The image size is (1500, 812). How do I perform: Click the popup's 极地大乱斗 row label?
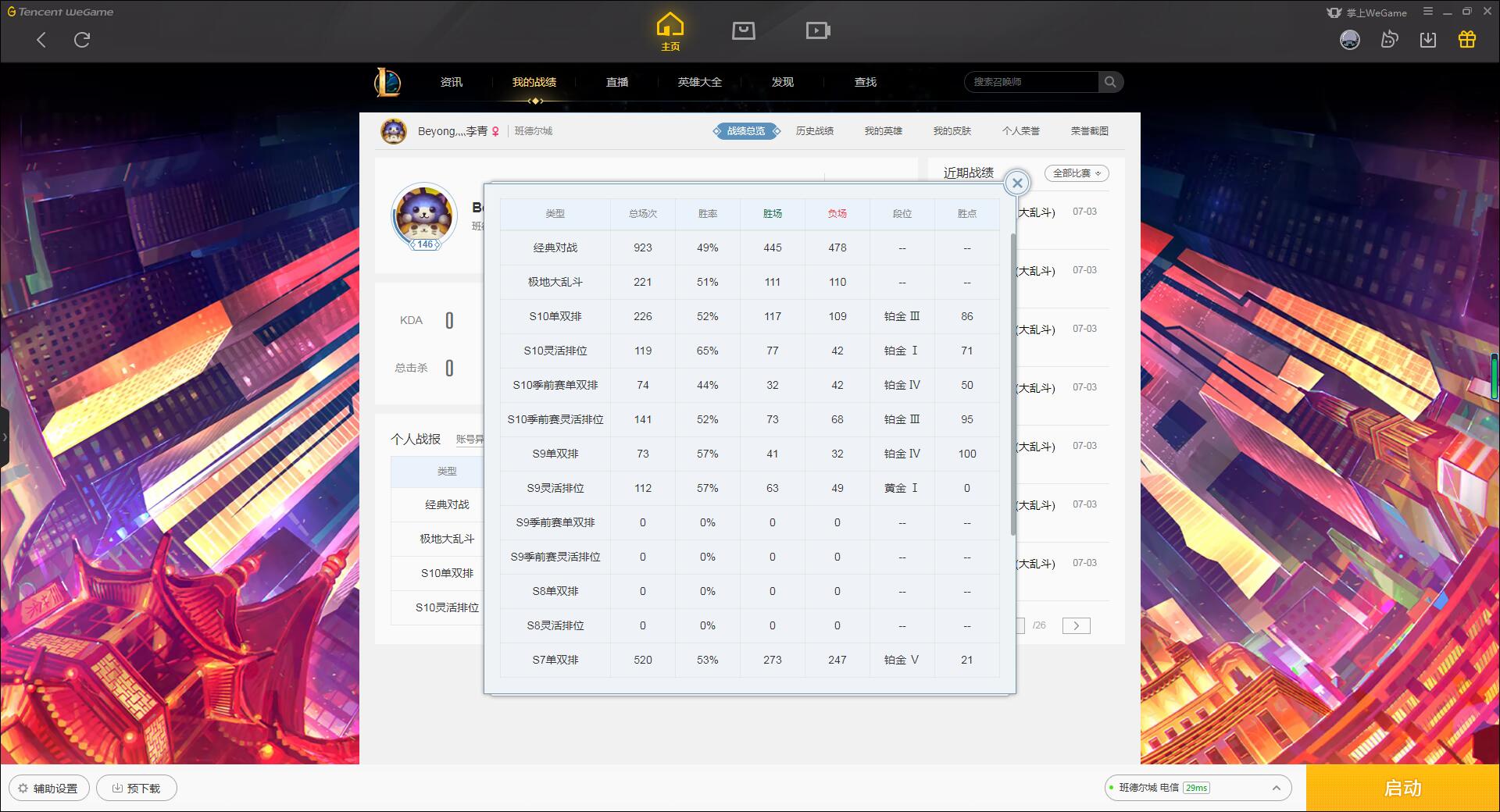tap(555, 282)
